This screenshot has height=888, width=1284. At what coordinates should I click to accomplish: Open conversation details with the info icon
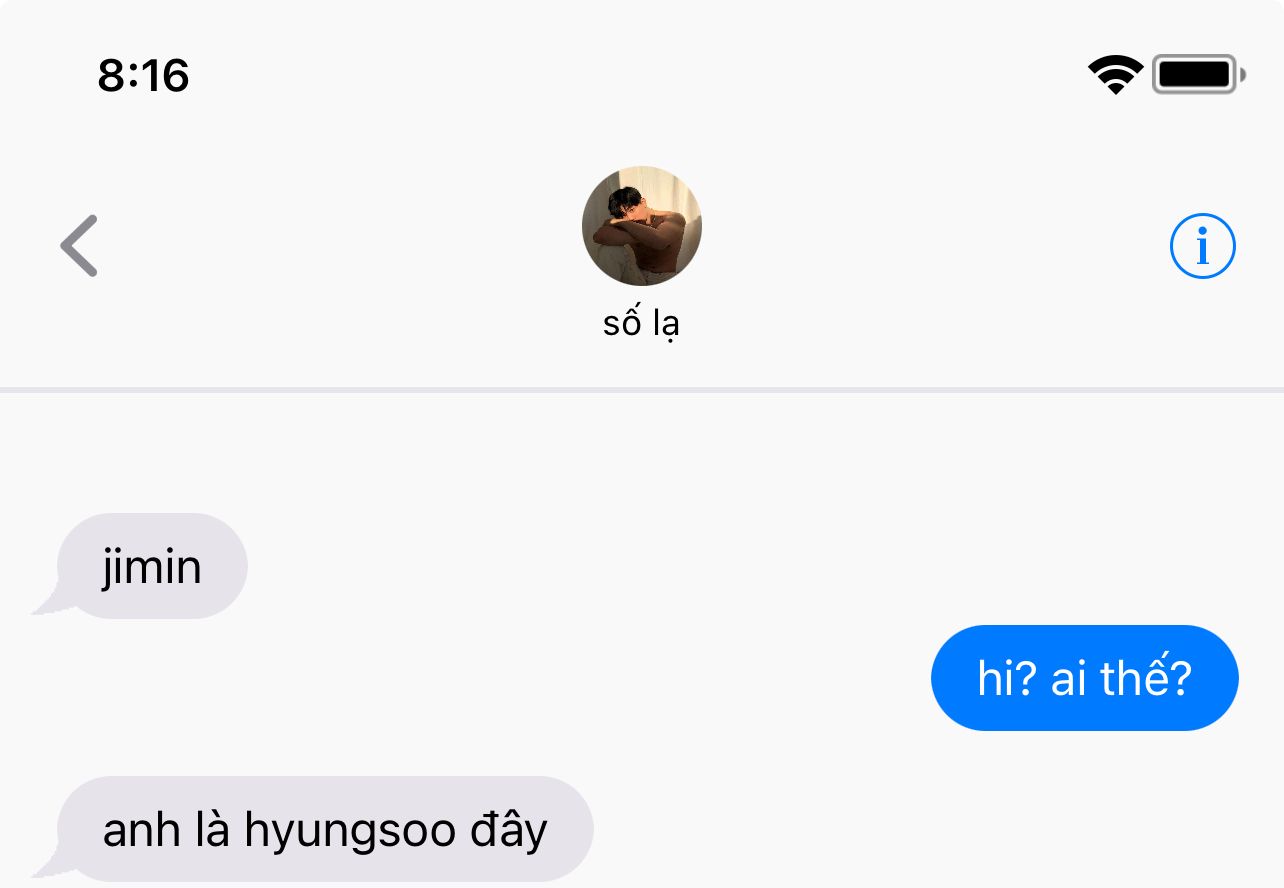(x=1203, y=245)
